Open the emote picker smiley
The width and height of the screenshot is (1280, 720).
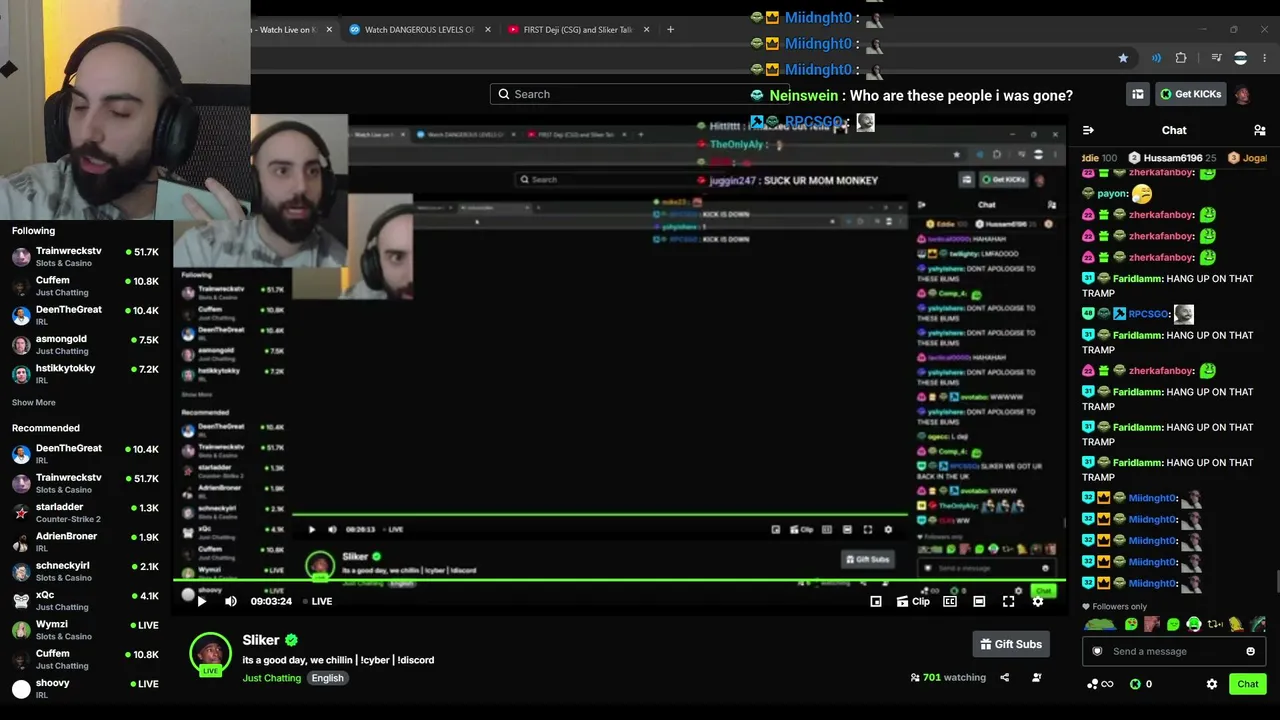pyautogui.click(x=1250, y=651)
